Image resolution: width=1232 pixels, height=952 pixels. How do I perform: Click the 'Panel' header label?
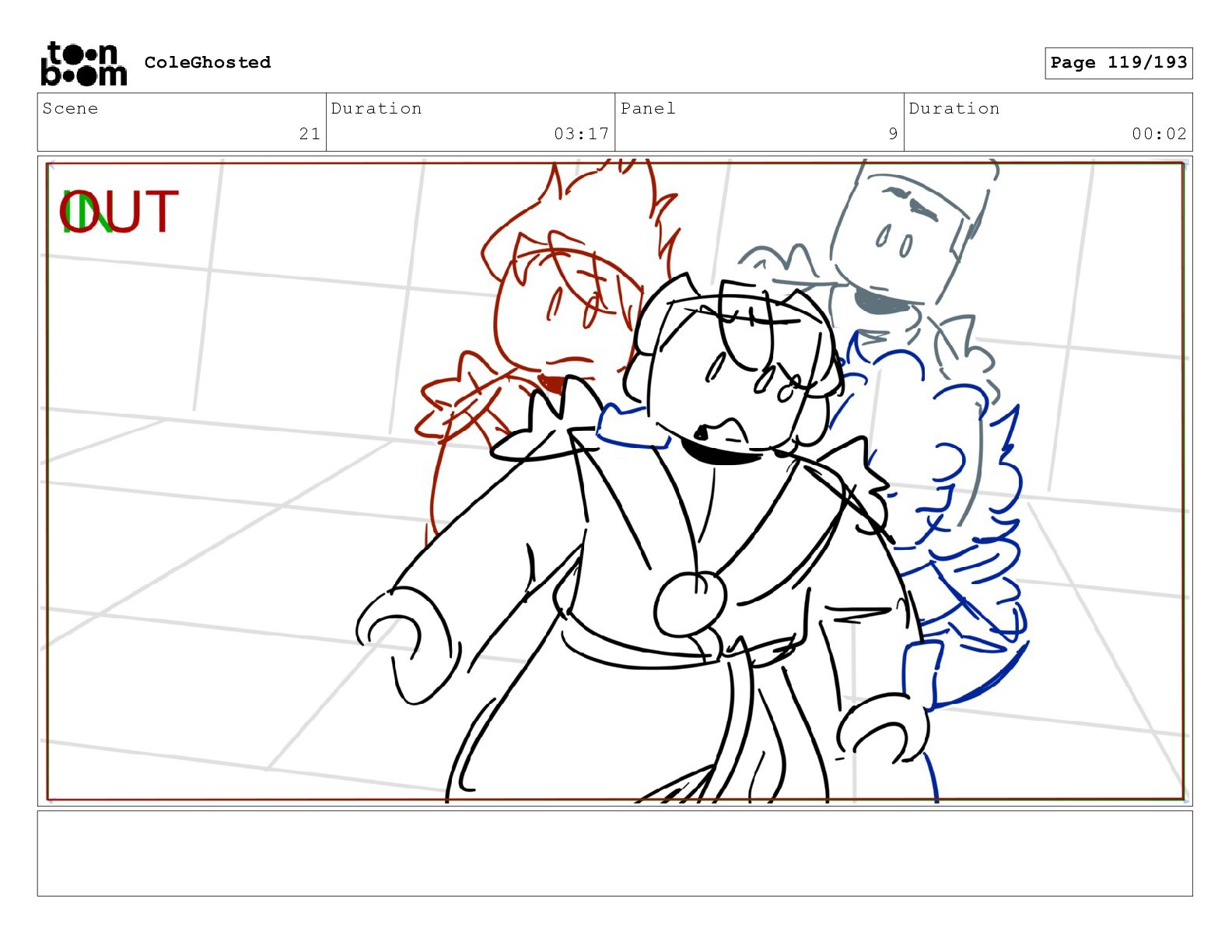click(648, 108)
